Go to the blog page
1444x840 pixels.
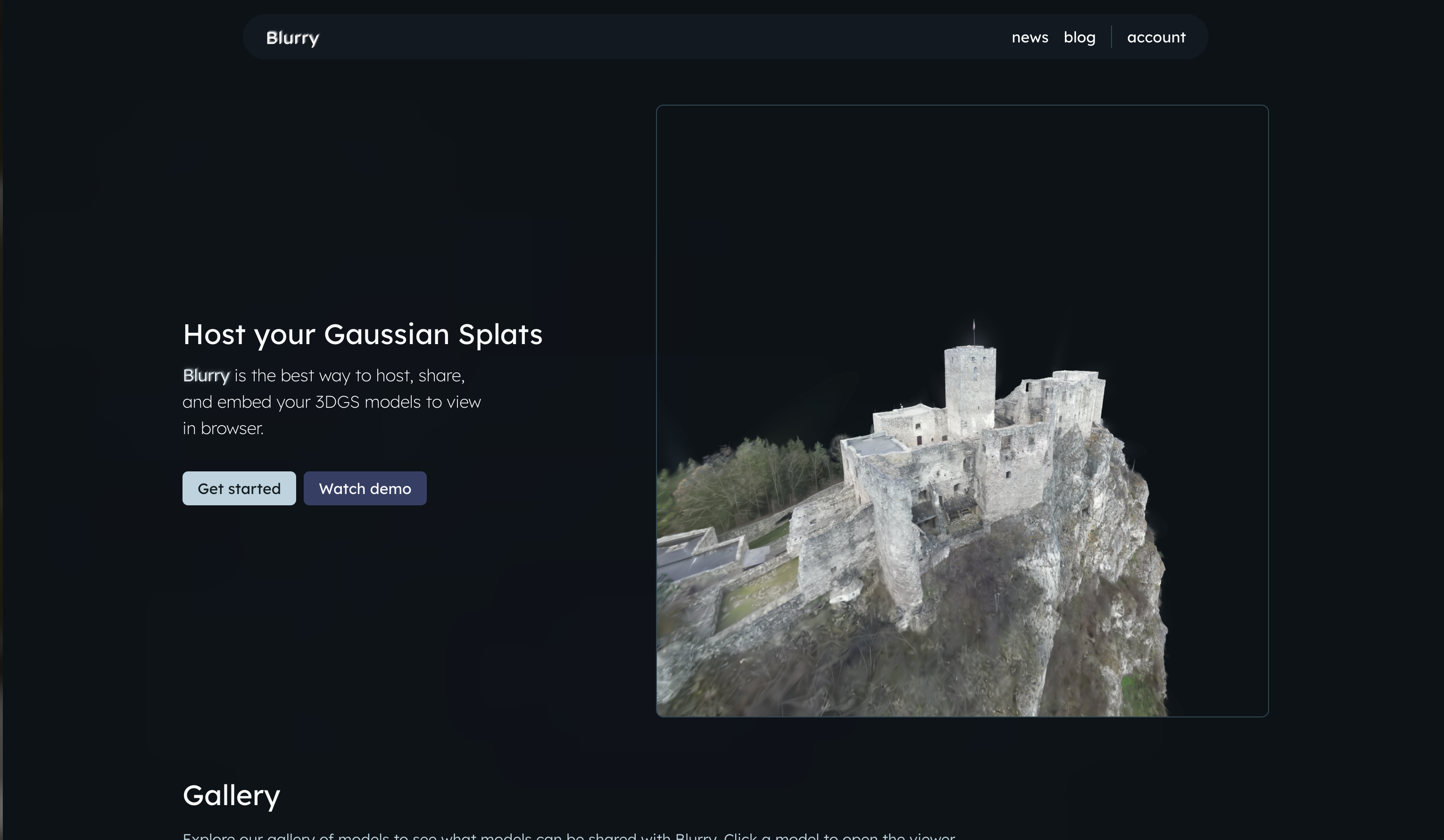point(1079,38)
